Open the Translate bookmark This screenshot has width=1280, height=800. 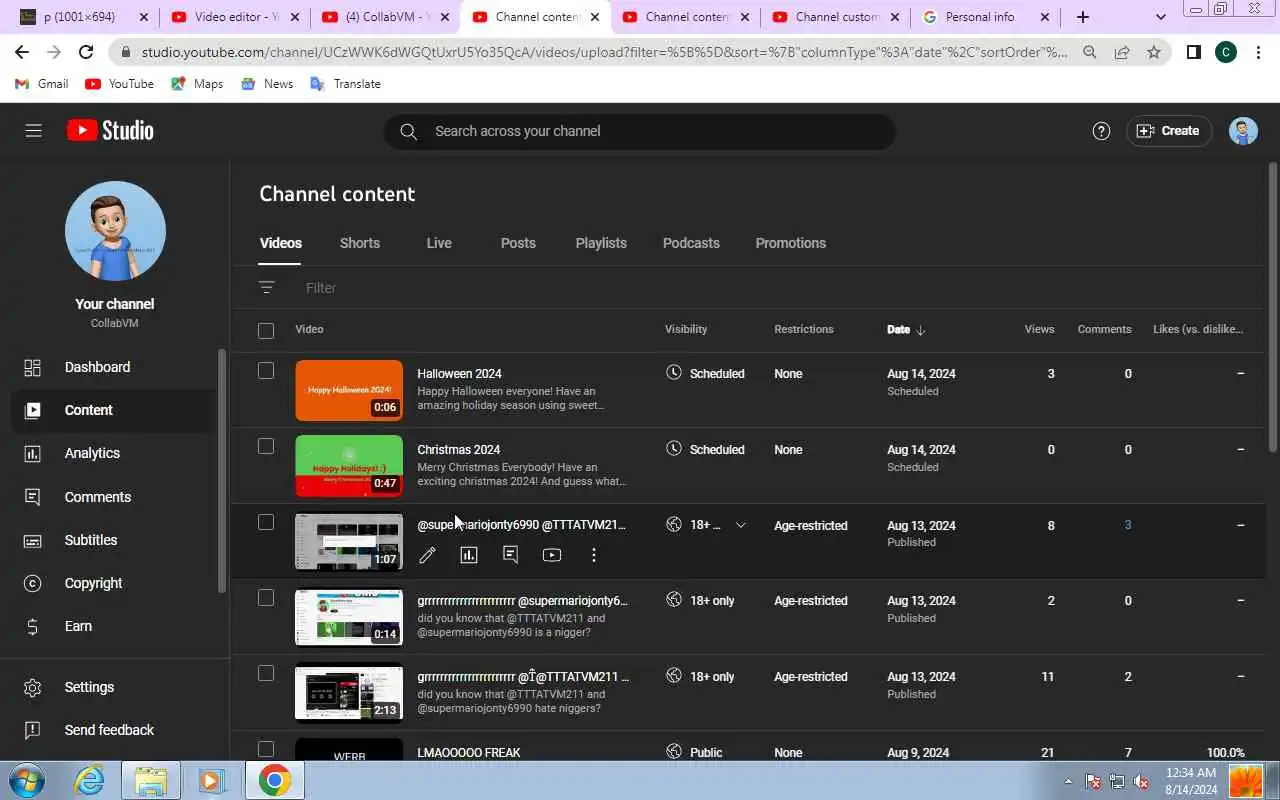point(345,84)
